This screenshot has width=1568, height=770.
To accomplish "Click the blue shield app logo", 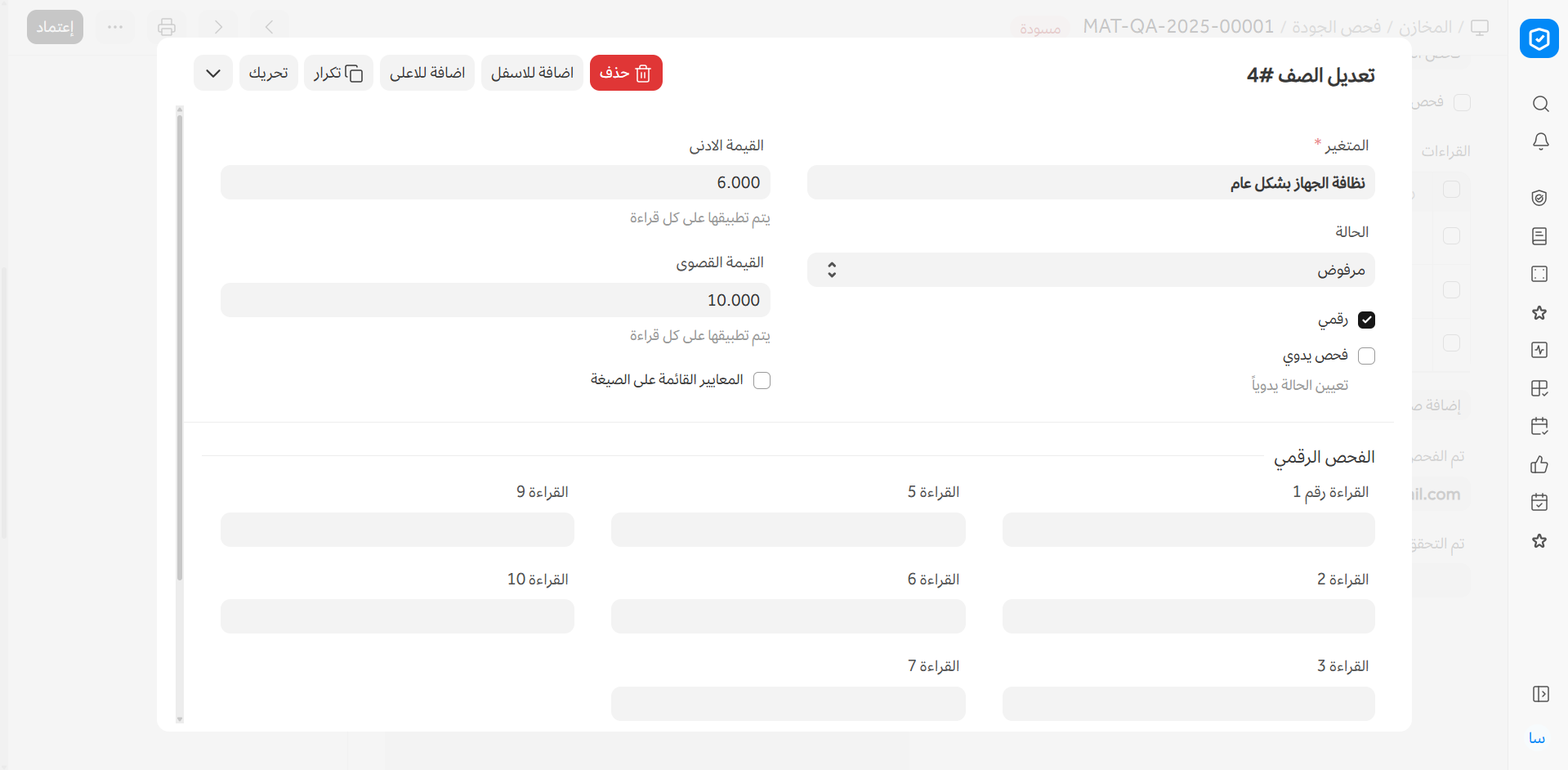I will (1539, 38).
